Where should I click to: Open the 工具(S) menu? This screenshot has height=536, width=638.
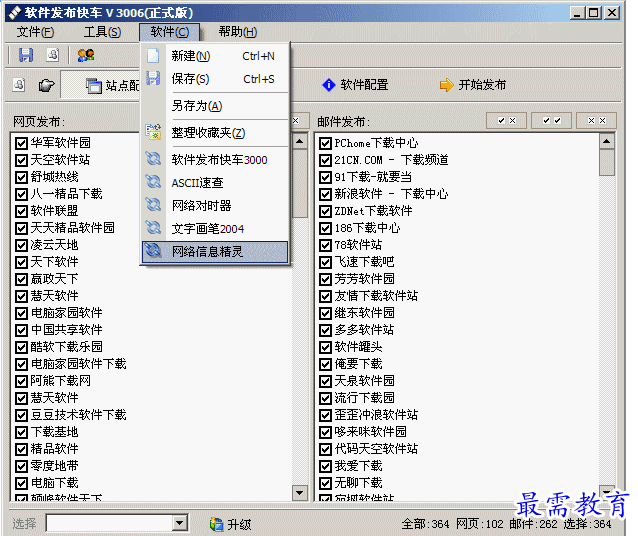[x=102, y=32]
